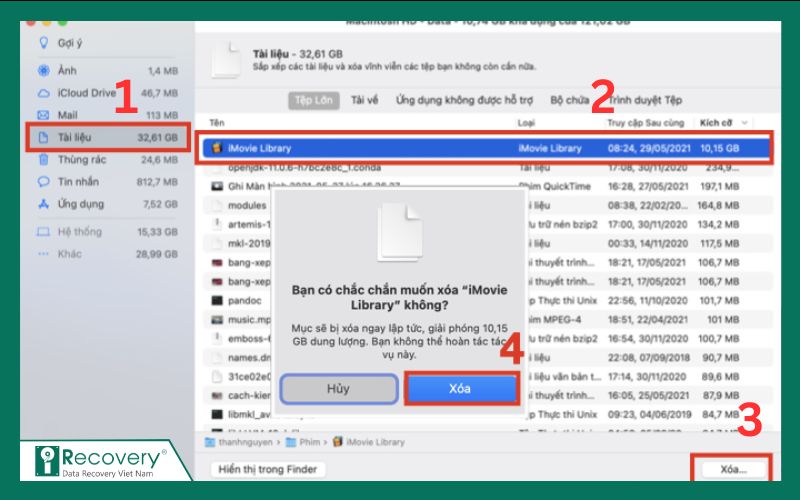
Task: Toggle sort chevron on Kích cỡ column
Action: point(744,123)
